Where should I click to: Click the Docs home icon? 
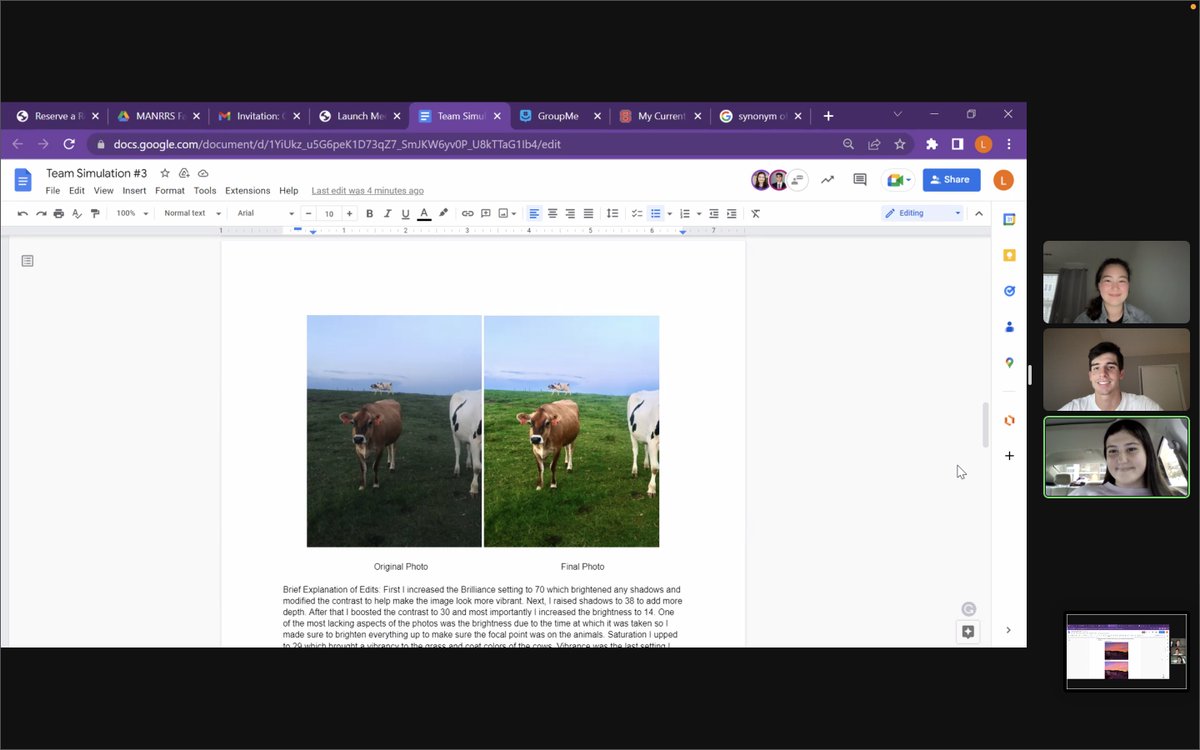point(23,180)
